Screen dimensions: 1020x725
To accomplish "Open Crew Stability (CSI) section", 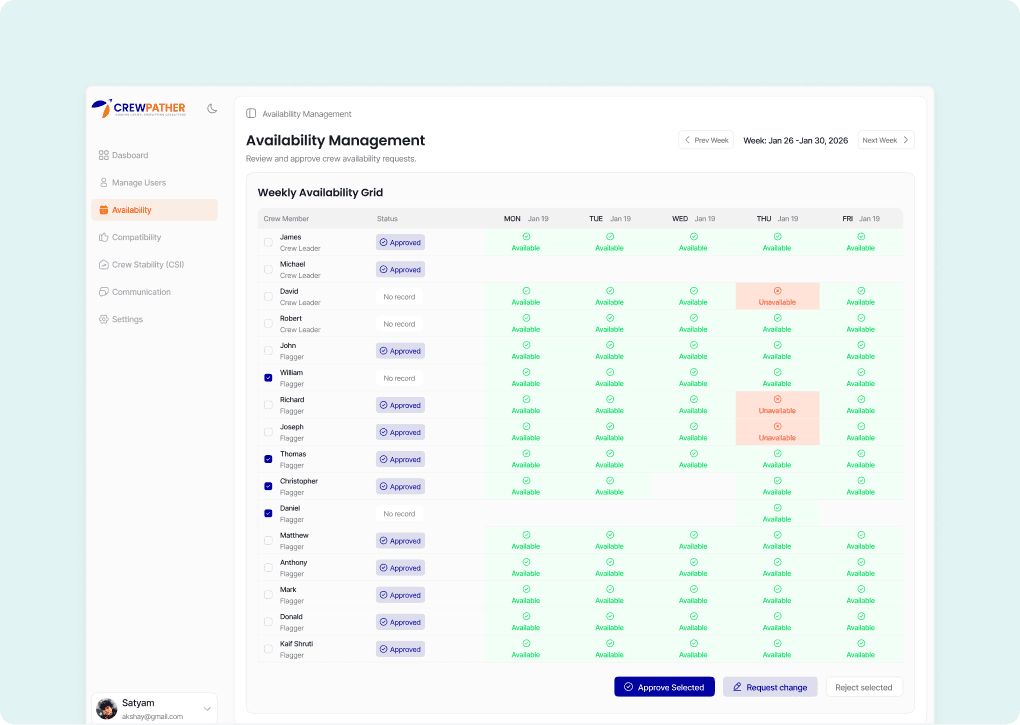I will [x=147, y=265].
